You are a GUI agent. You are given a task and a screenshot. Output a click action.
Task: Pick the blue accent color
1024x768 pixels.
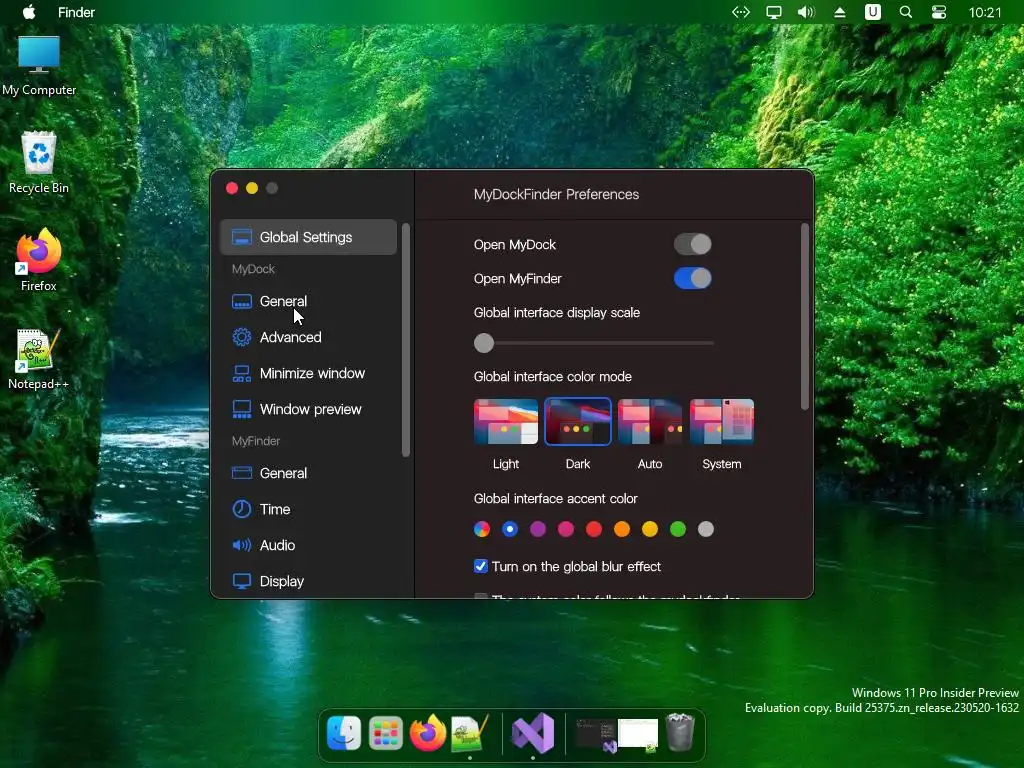click(x=510, y=529)
